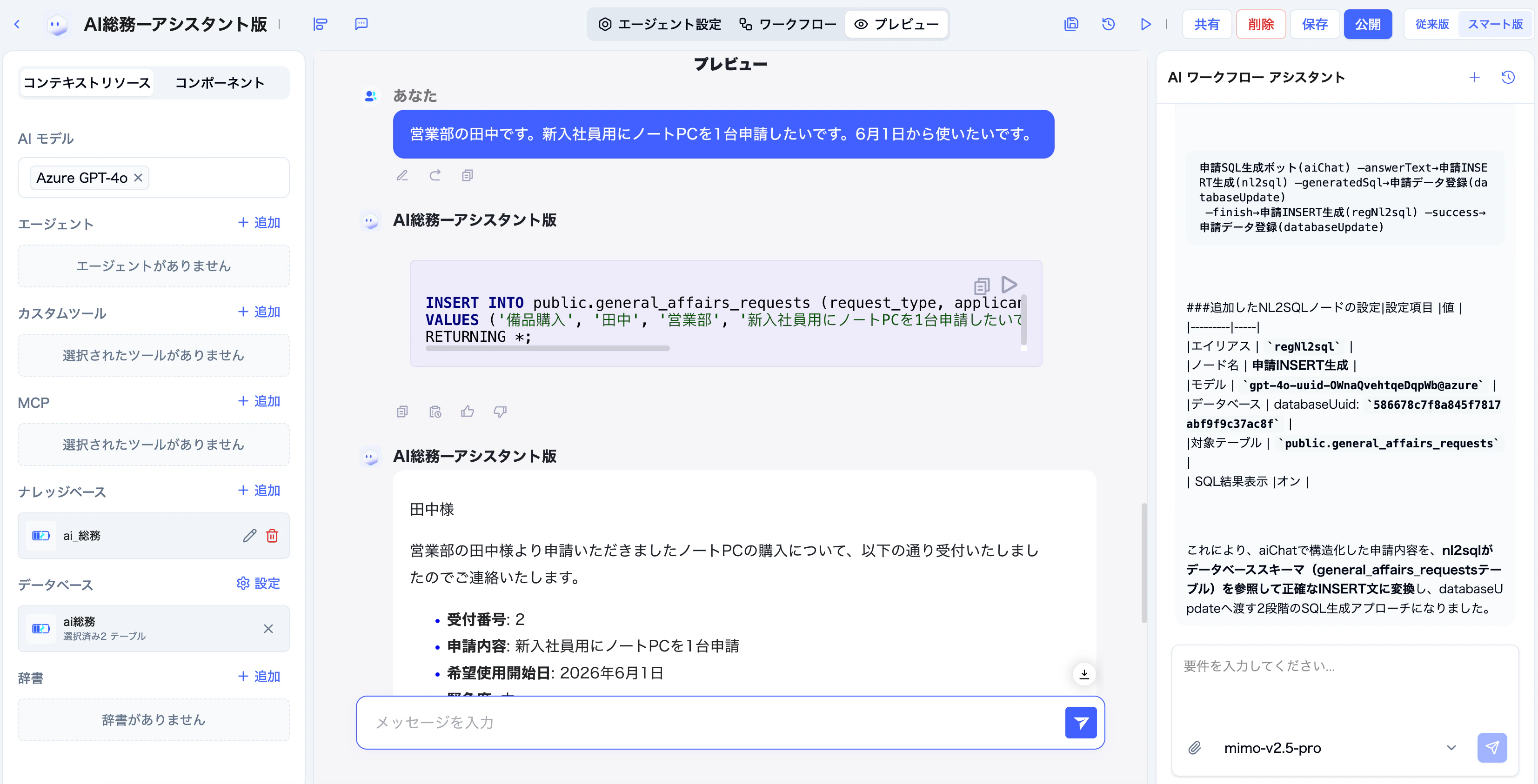Click the 要件を入力してください input area
Viewport: 1538px width, 784px height.
[x=1344, y=686]
